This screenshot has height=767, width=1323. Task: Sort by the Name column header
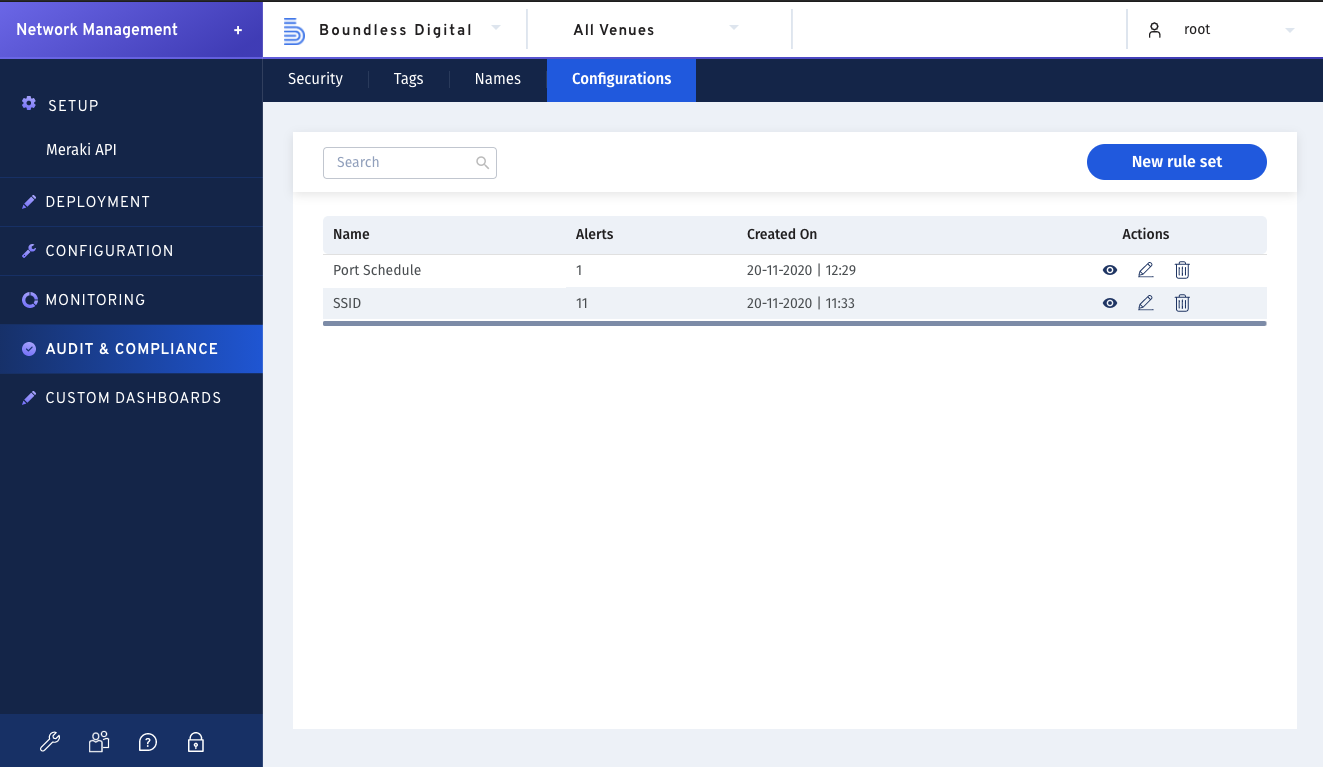coord(351,234)
